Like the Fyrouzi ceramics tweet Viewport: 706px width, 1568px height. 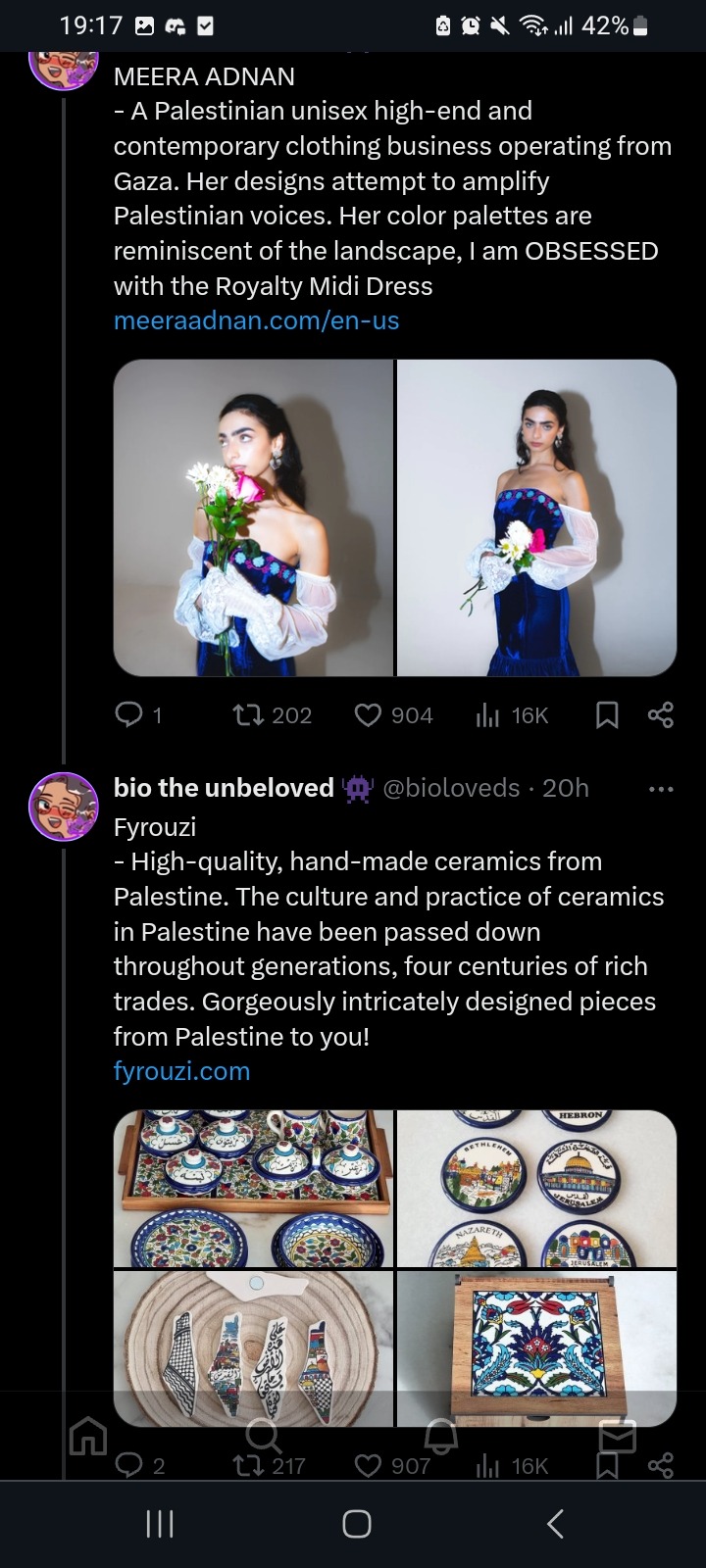tap(368, 1466)
